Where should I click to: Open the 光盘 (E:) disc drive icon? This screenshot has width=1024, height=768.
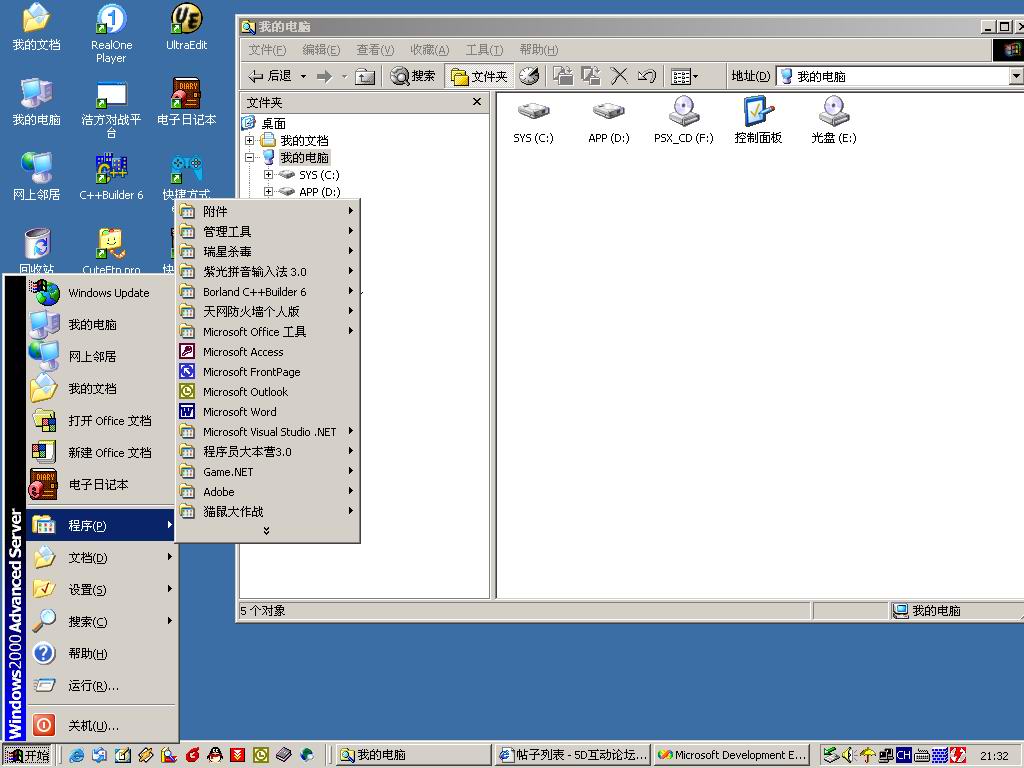point(834,120)
